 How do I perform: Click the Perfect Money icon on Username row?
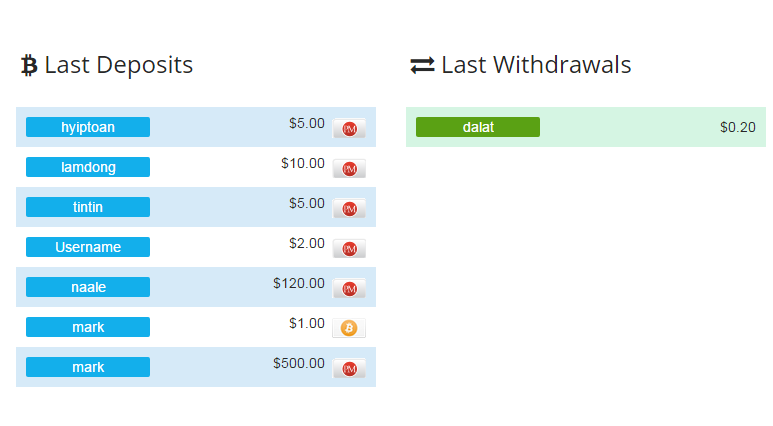coord(349,249)
